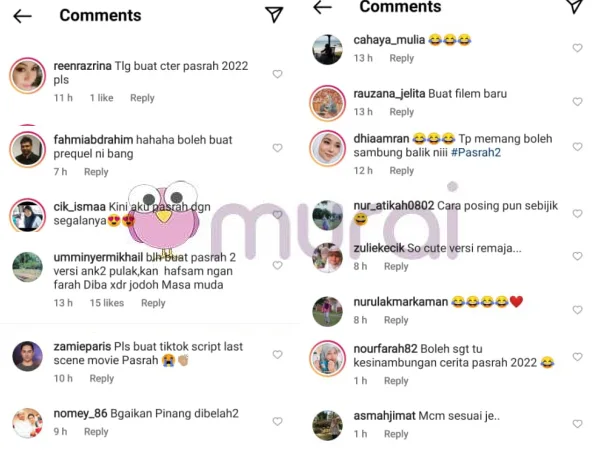Like fahmiabdrahim's prequel comment heart
The image size is (600, 450).
pyautogui.click(x=277, y=148)
